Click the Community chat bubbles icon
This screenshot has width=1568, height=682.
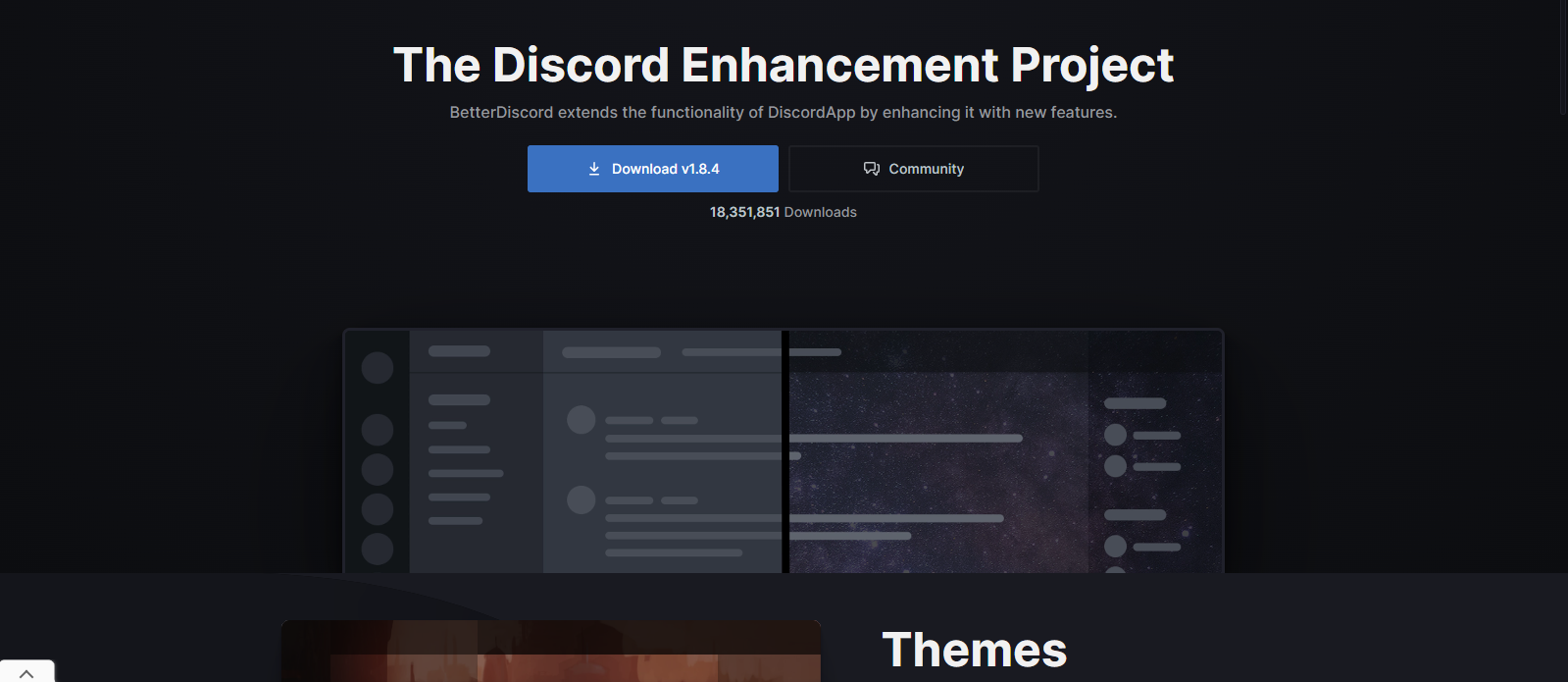pyautogui.click(x=872, y=169)
